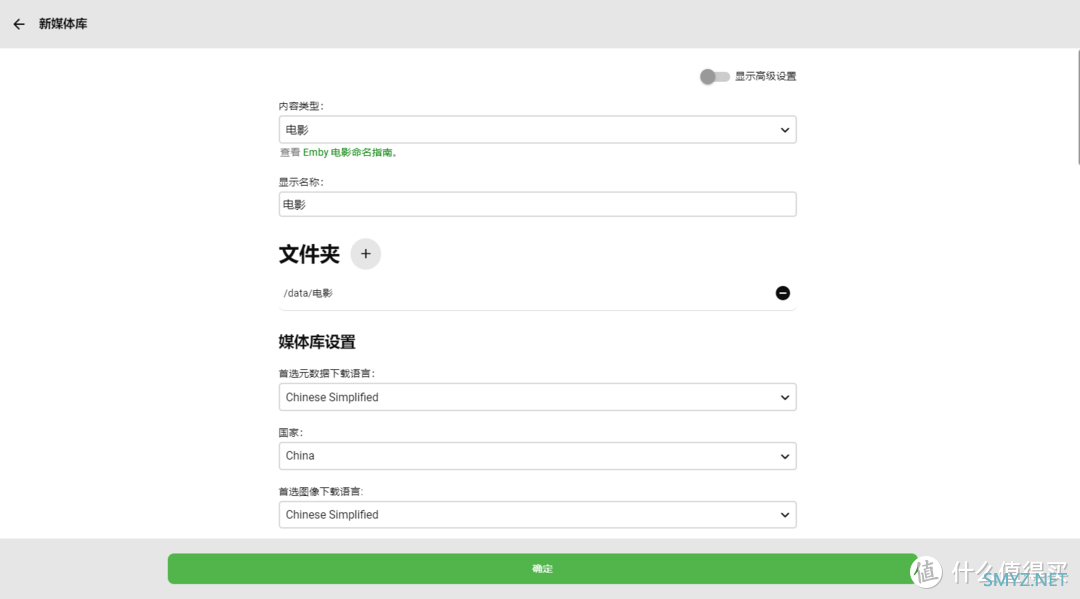Expand the 首选图像下载语言 Chinese Simplified dropdown
The width and height of the screenshot is (1080, 599).
click(x=530, y=515)
